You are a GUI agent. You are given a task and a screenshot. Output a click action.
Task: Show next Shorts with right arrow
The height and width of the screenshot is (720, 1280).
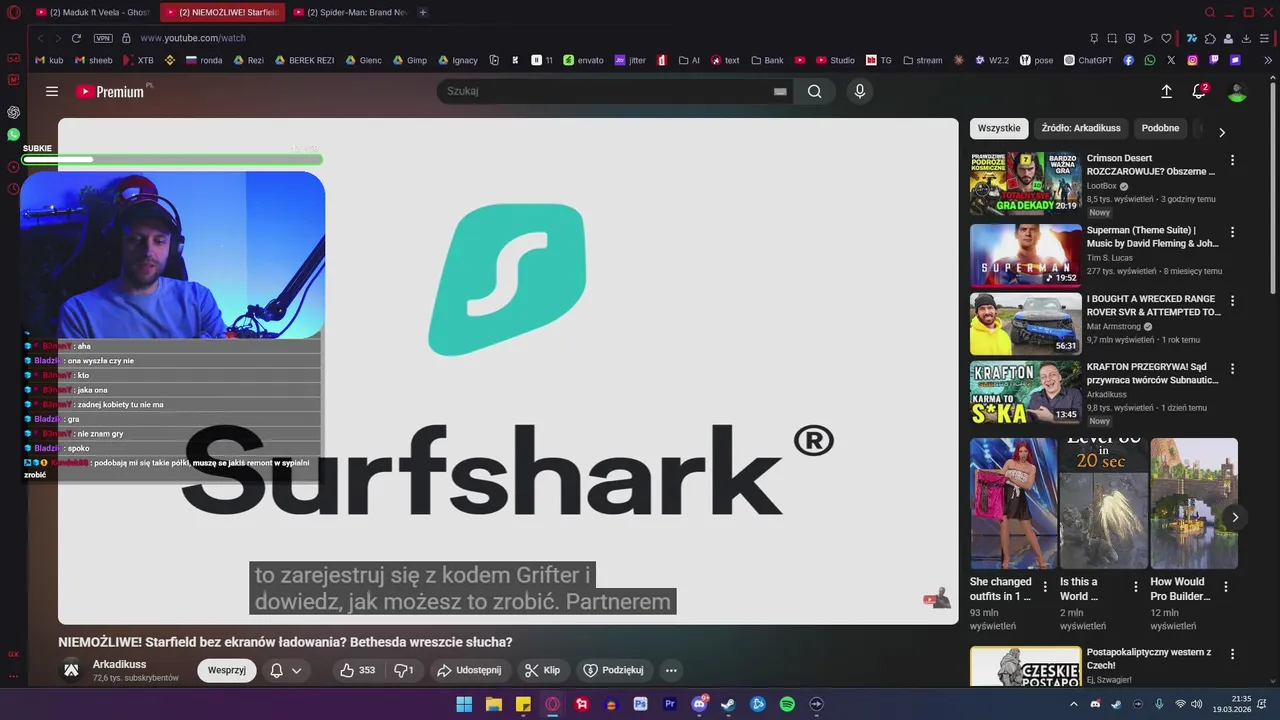[1235, 517]
